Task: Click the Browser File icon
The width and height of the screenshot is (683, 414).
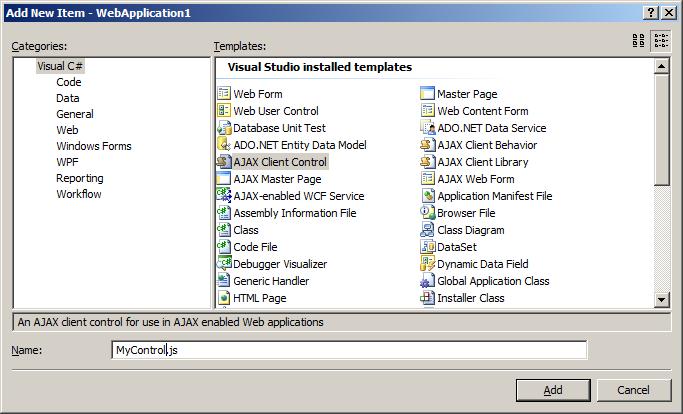Action: [427, 213]
